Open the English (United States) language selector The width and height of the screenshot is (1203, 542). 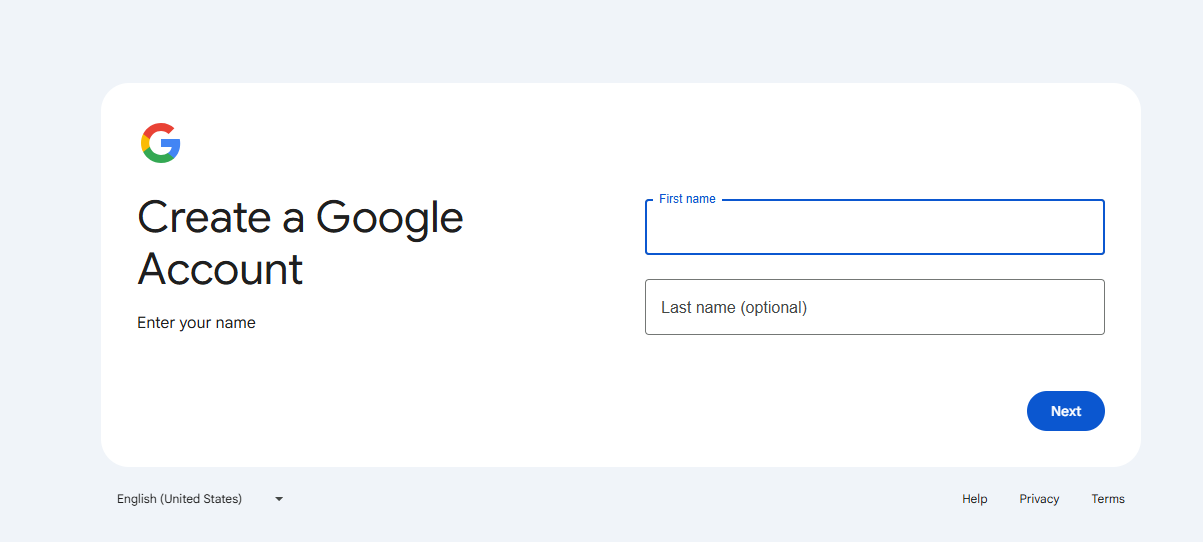click(200, 499)
